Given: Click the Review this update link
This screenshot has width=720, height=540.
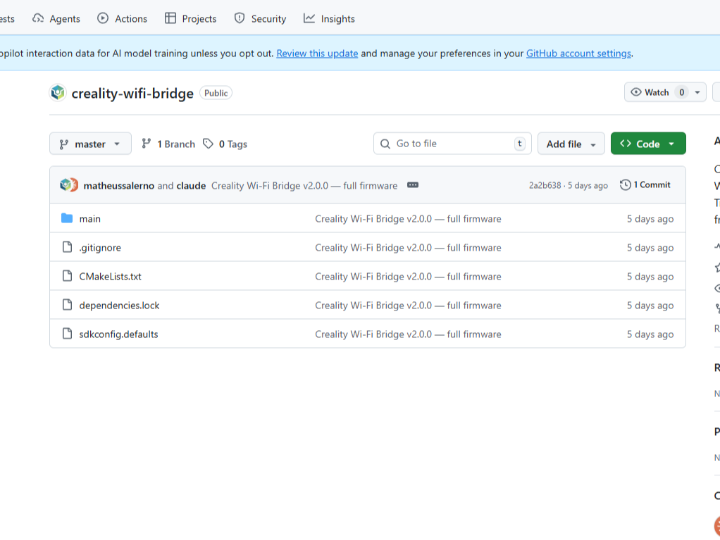Looking at the screenshot, I should point(317,54).
